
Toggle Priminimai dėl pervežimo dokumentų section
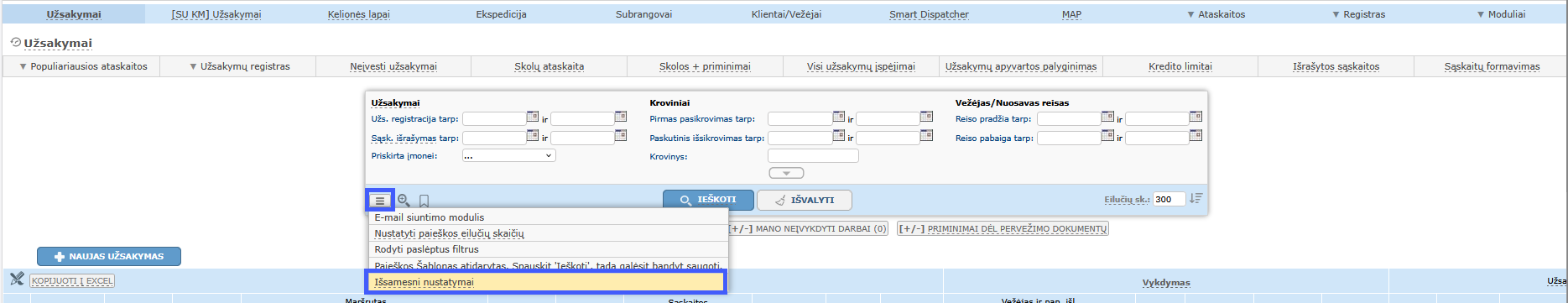pyautogui.click(x=1003, y=228)
